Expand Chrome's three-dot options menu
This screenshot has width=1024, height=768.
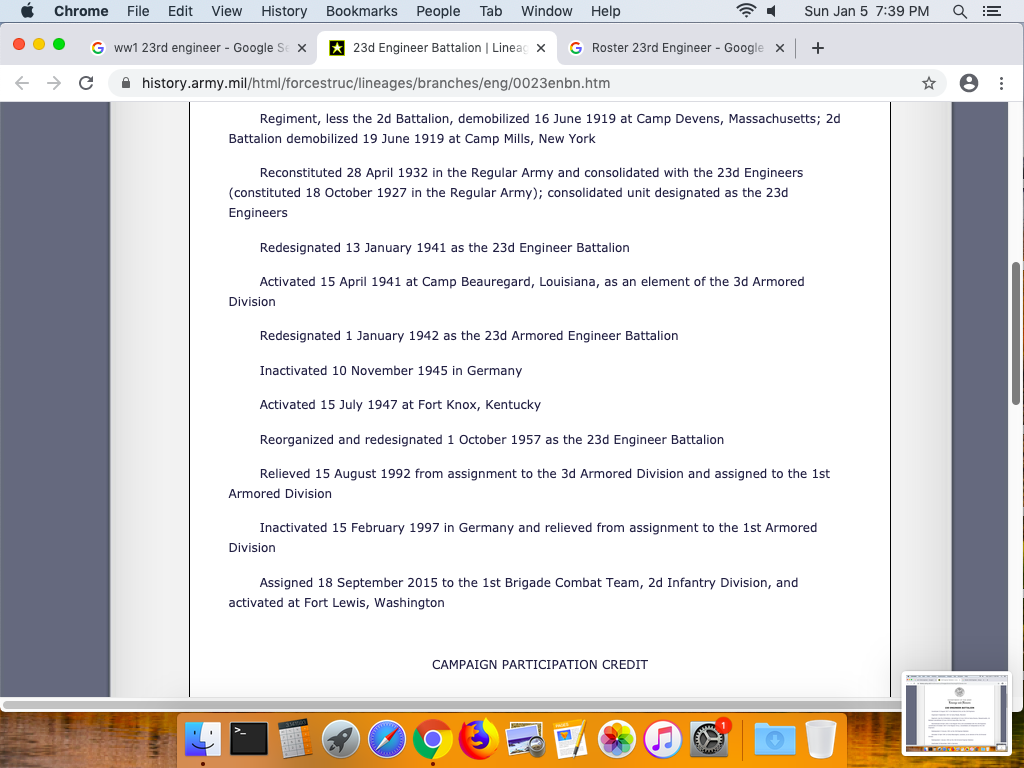[x=1001, y=83]
